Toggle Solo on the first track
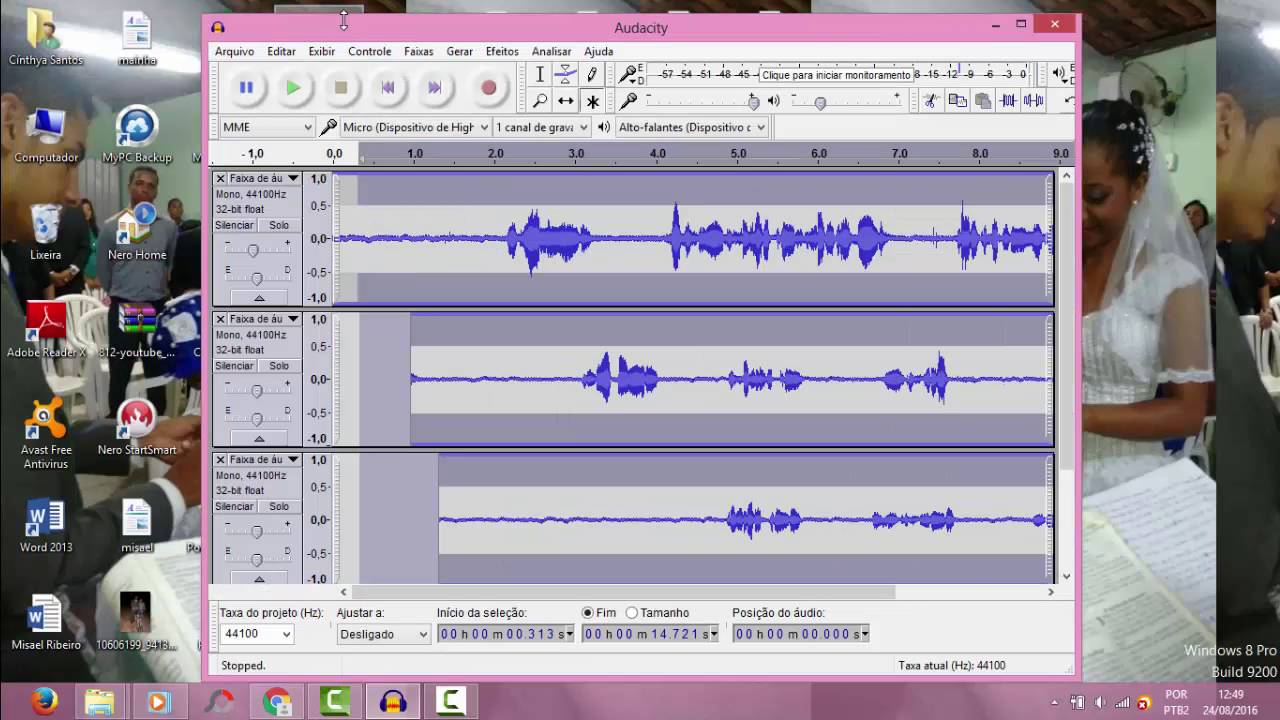The height and width of the screenshot is (720, 1280). tap(279, 226)
